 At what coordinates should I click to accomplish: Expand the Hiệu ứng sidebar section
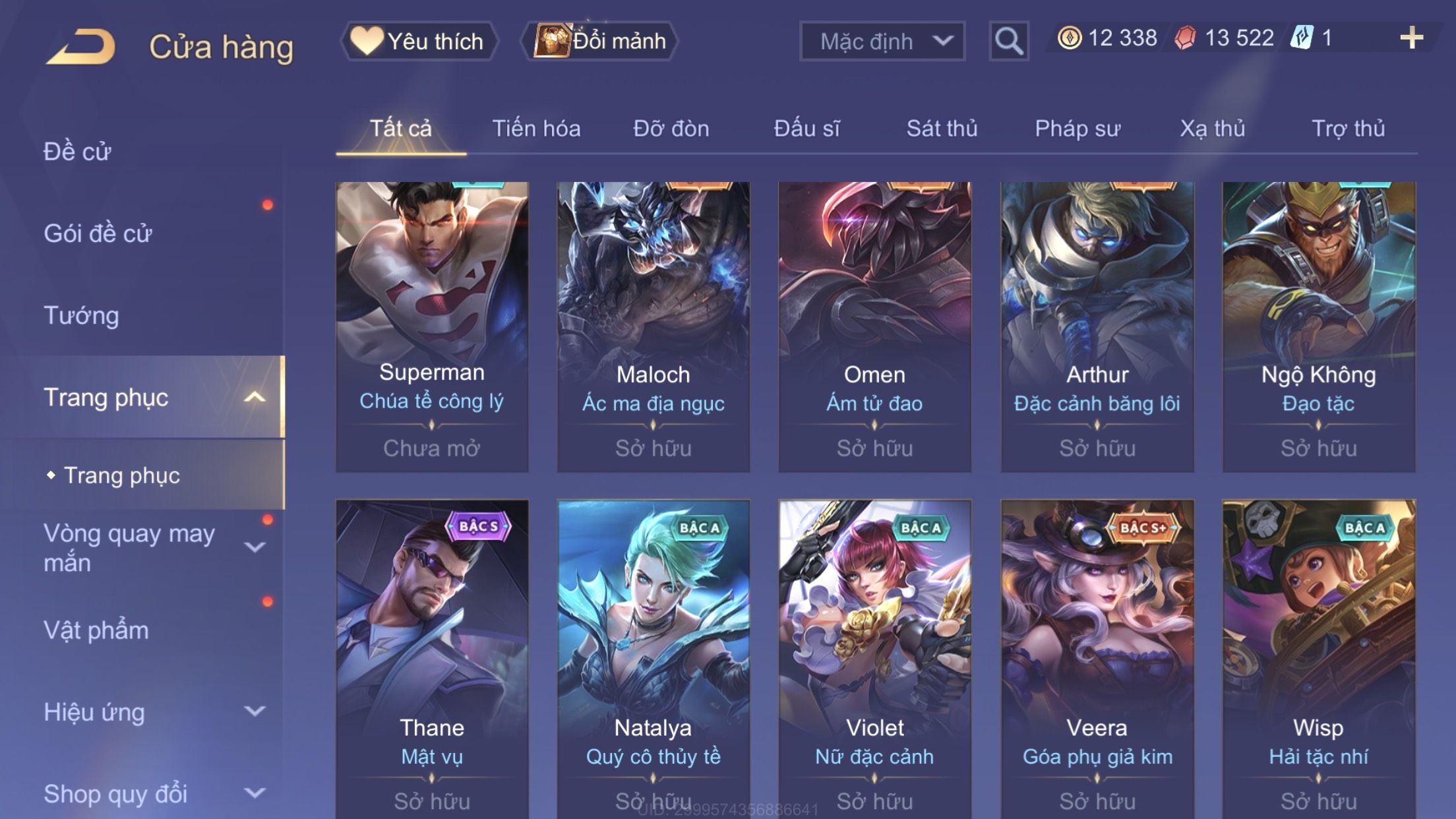coord(255,711)
